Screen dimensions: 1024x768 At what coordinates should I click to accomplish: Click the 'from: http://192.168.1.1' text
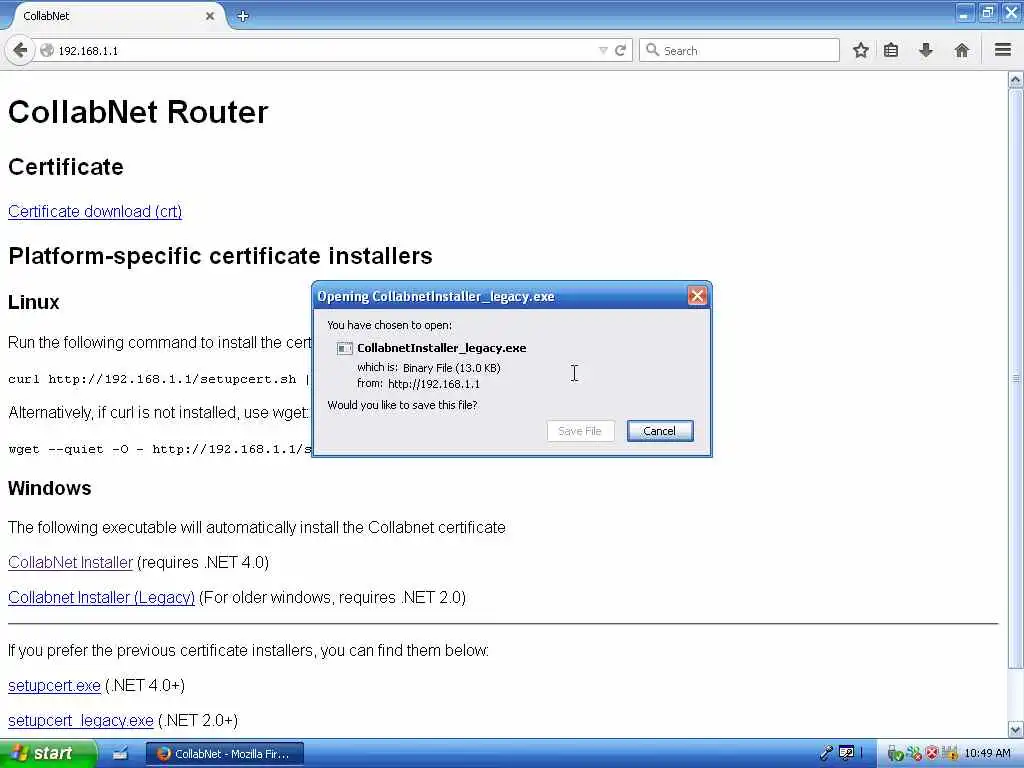point(419,384)
